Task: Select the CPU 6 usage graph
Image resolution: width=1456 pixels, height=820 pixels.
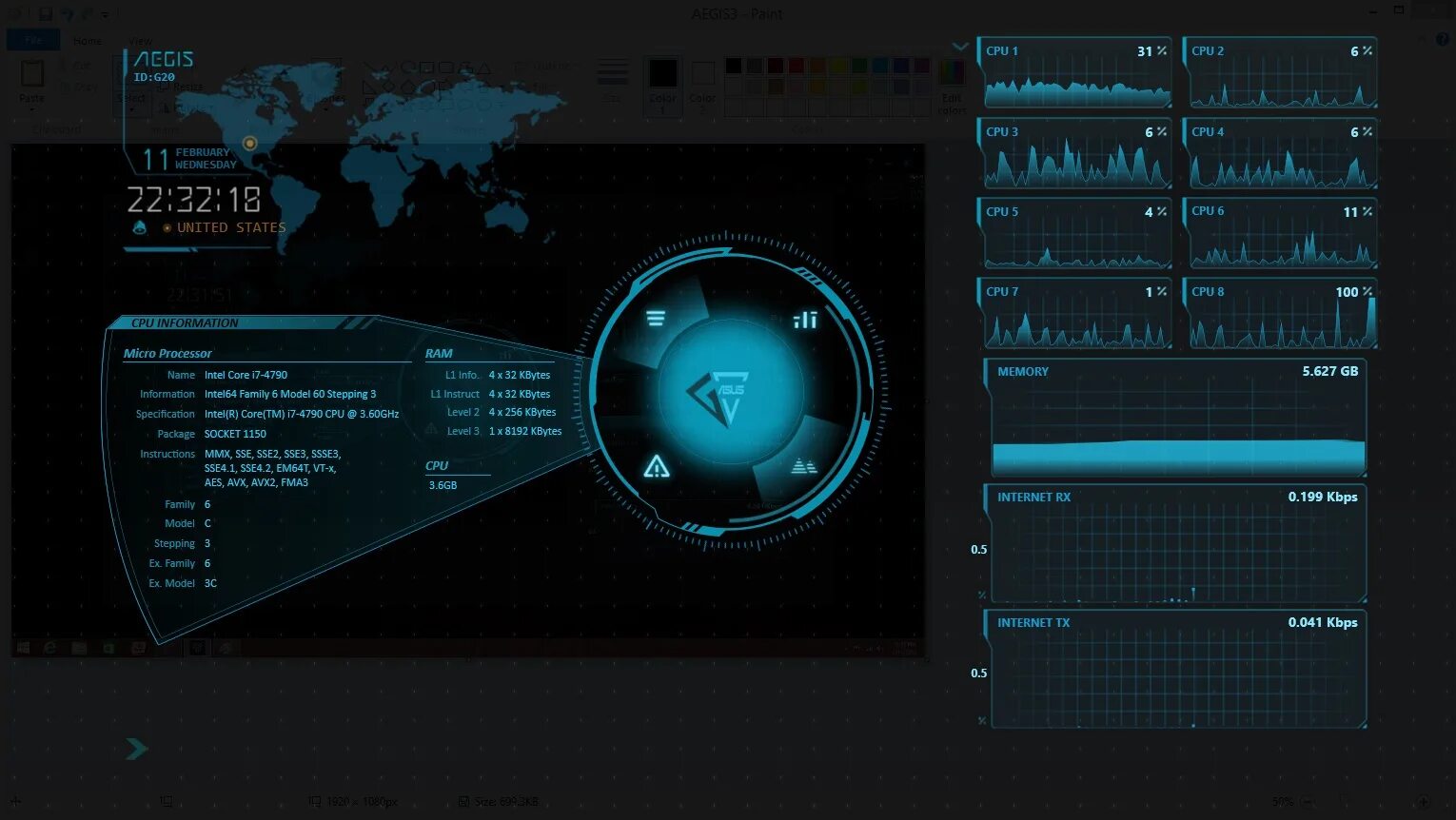Action: pyautogui.click(x=1281, y=234)
